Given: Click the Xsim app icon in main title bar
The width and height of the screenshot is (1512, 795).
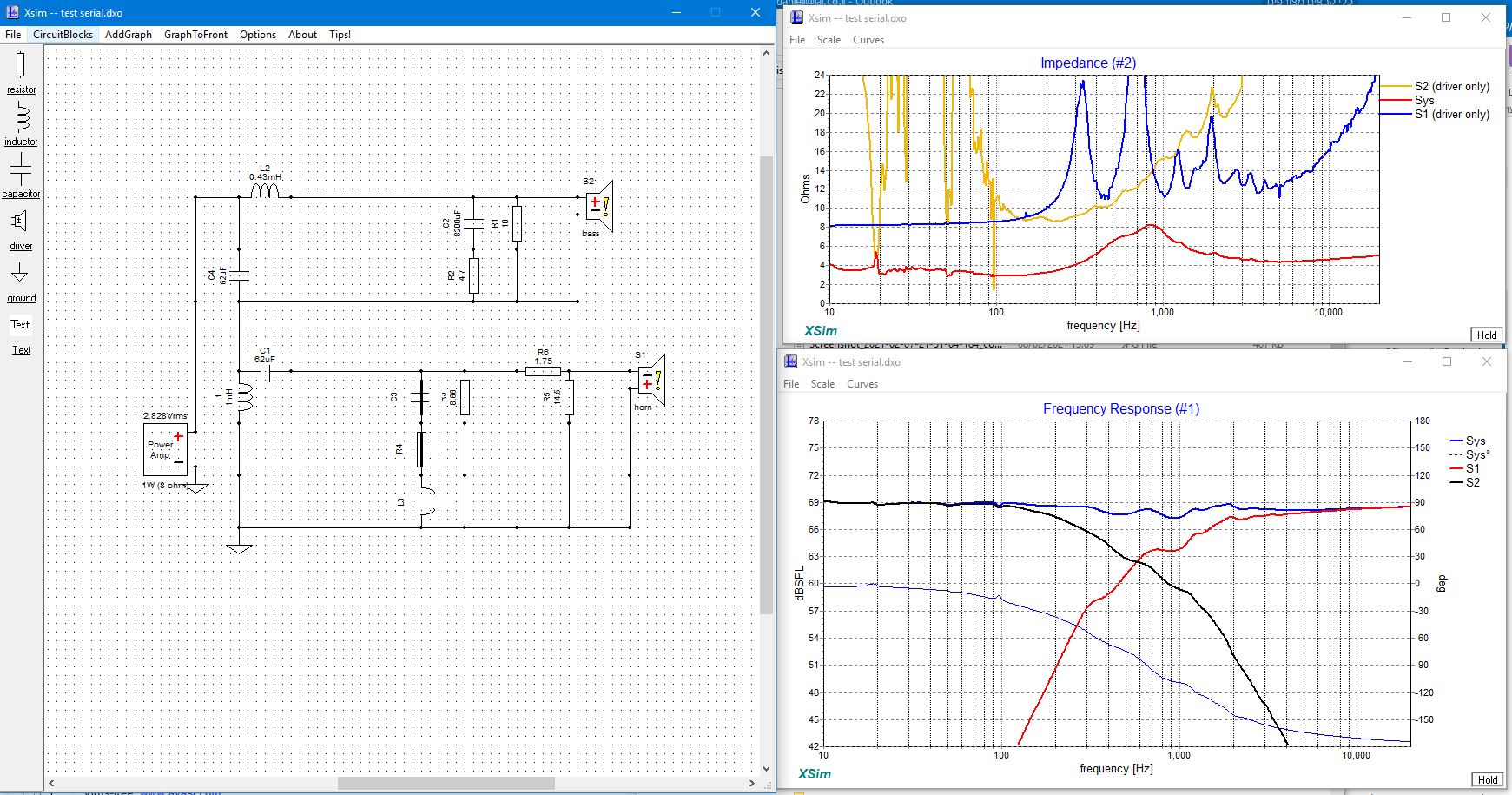Looking at the screenshot, I should point(11,12).
